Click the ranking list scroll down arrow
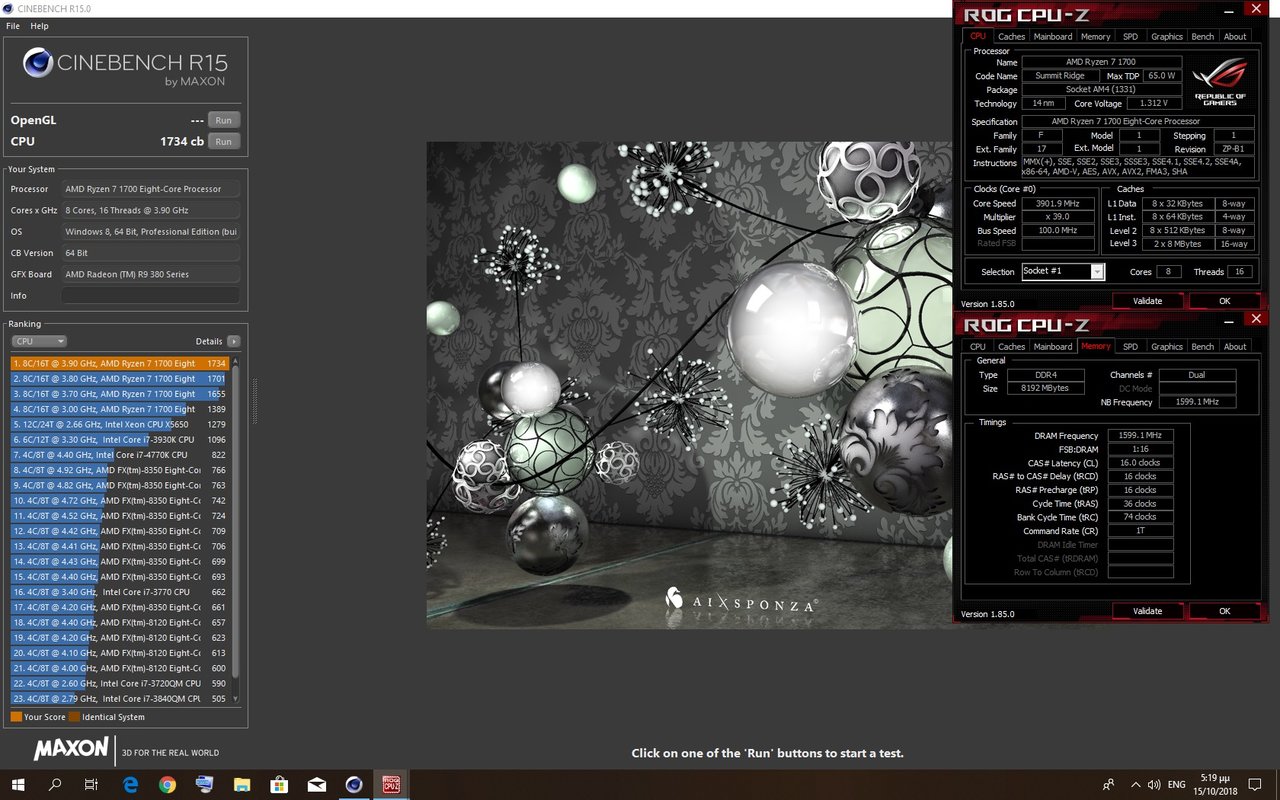 pos(236,699)
